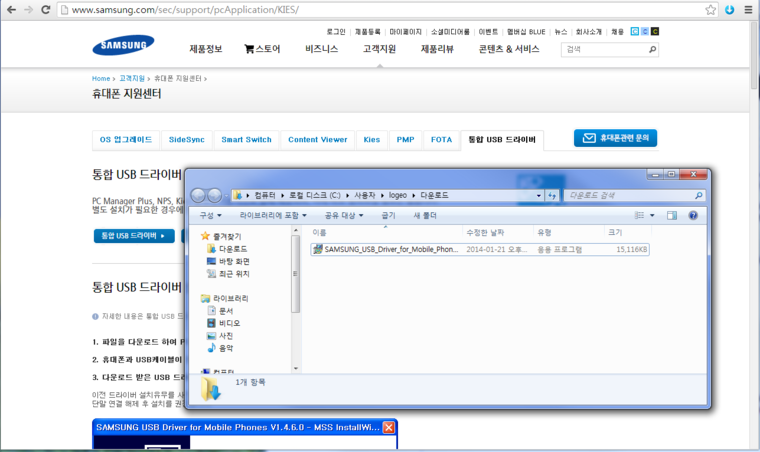The image size is (760, 452).
Task: Click the Home breadcrumb link
Action: pos(101,78)
